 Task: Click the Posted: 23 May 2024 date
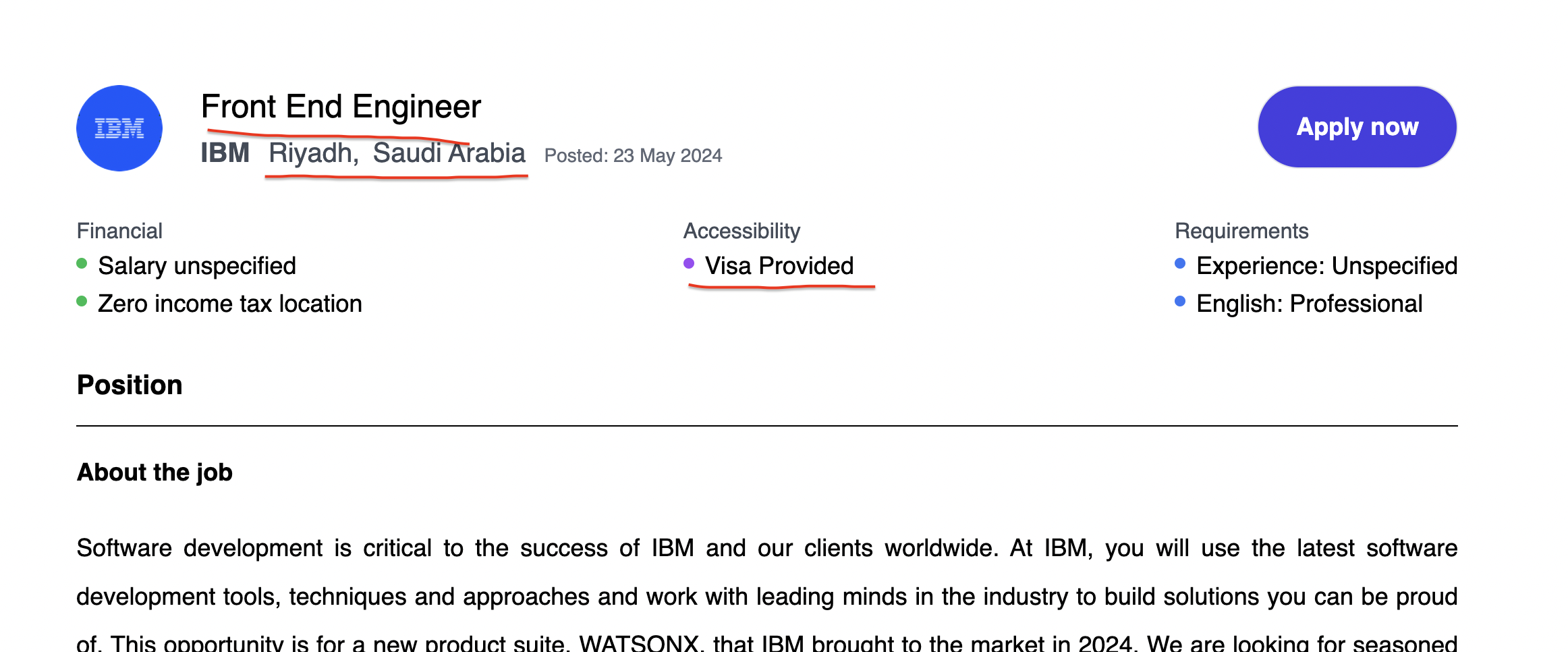tap(633, 156)
